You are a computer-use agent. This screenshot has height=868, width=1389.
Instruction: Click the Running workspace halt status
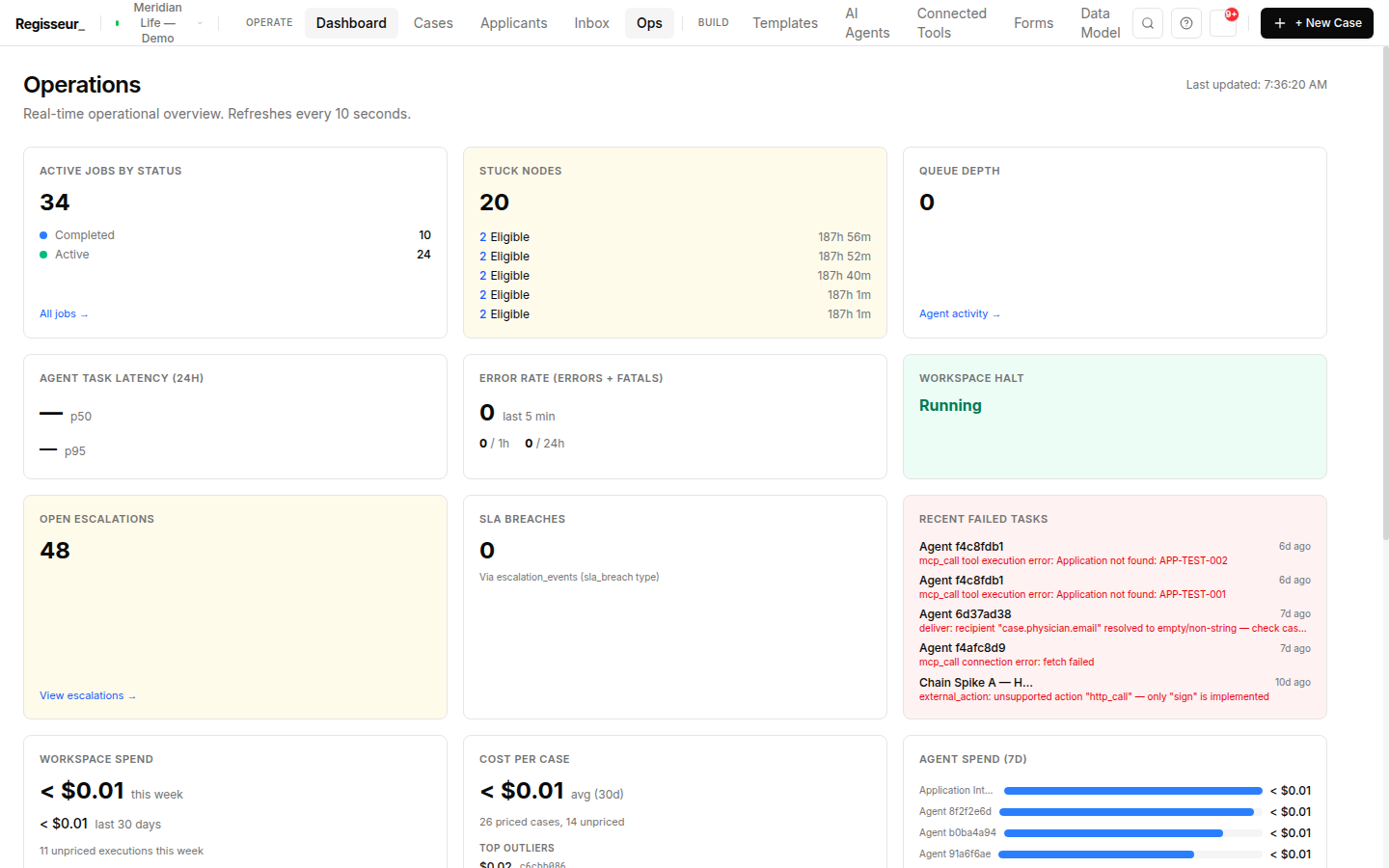pos(950,406)
